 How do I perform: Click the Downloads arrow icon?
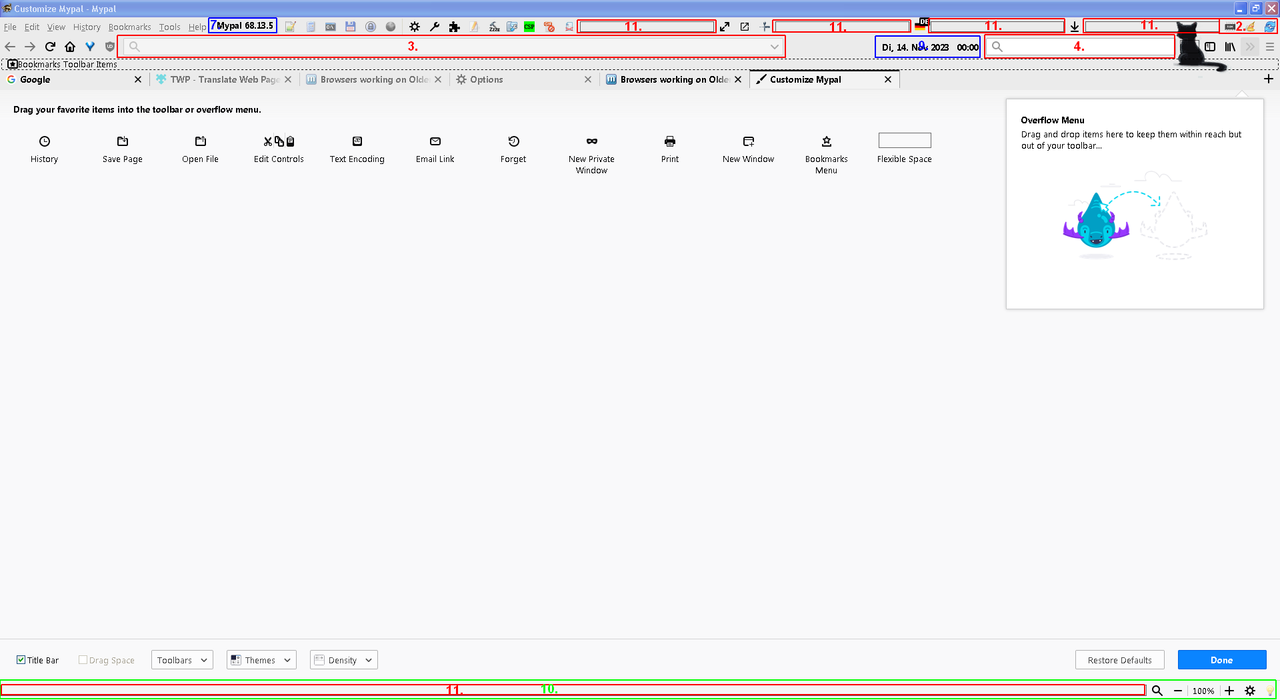[1074, 26]
